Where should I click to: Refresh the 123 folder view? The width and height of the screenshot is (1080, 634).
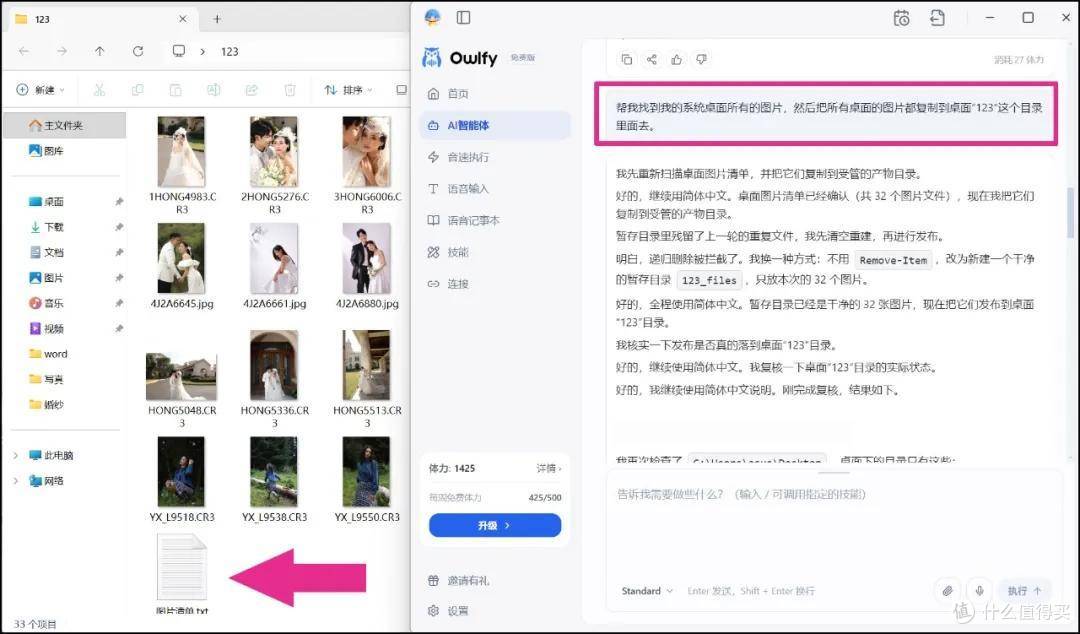[x=138, y=52]
